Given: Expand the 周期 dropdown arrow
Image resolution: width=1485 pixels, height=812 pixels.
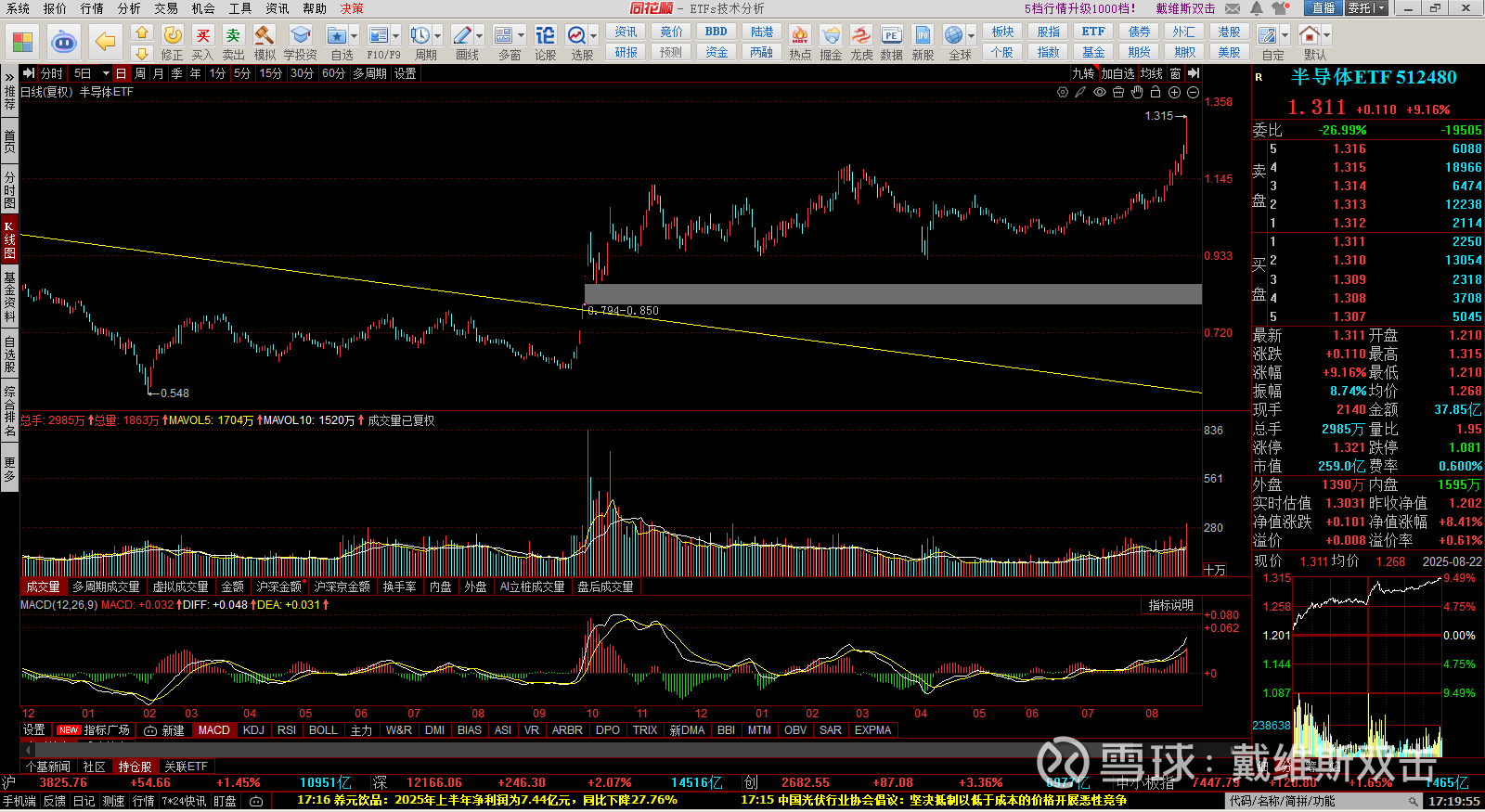Looking at the screenshot, I should point(438,36).
